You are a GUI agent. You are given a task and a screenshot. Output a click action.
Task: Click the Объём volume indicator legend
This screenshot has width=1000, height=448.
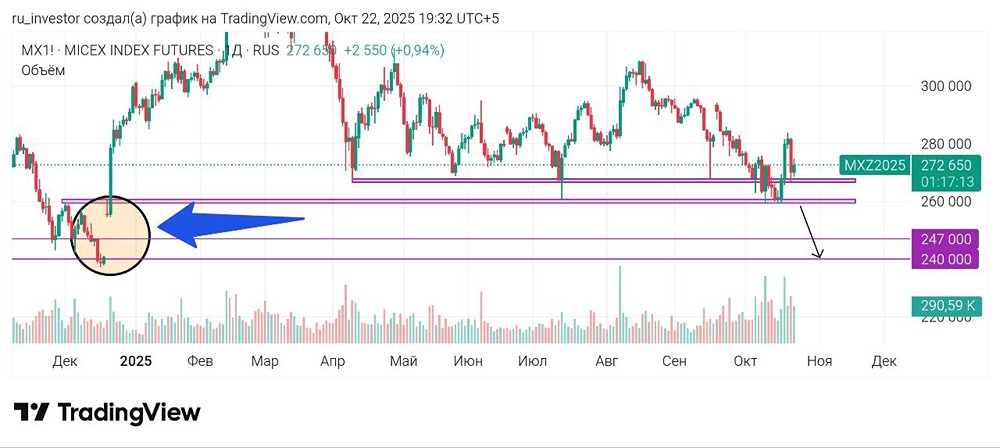click(x=43, y=70)
